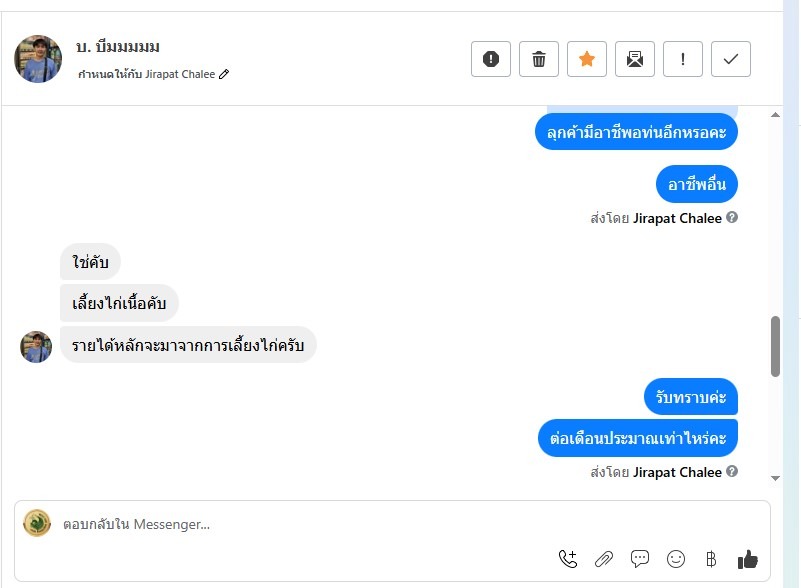Click the baht currency payment icon

[712, 559]
